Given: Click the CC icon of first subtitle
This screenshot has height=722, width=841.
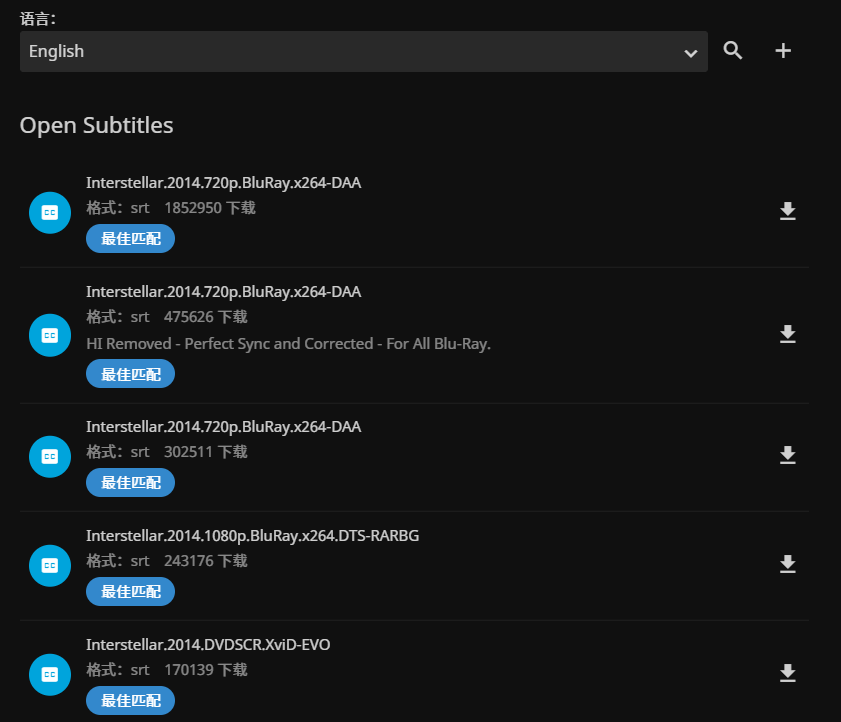Looking at the screenshot, I should 50,212.
